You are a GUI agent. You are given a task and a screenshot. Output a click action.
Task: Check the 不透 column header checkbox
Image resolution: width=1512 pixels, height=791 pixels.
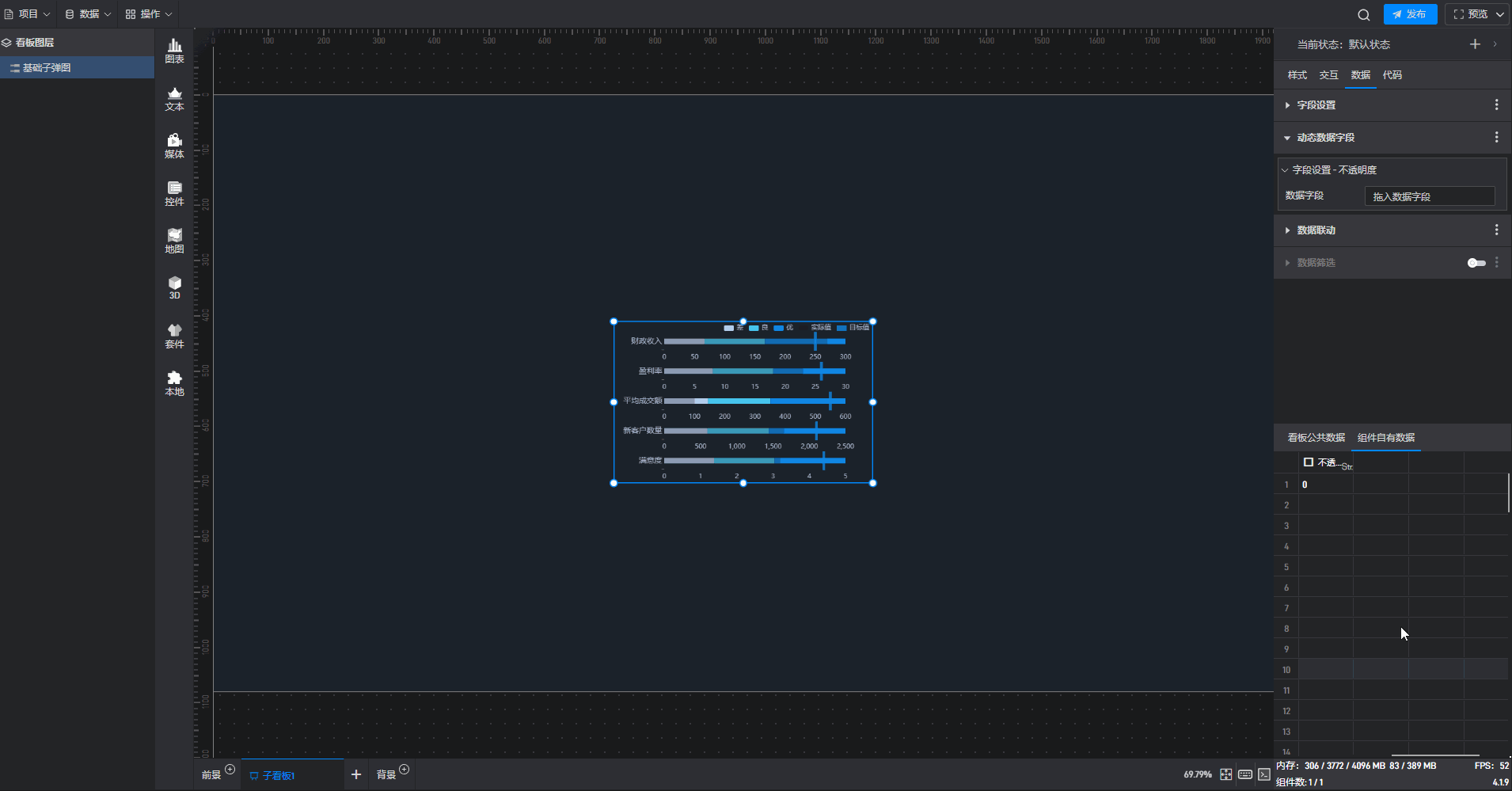pyautogui.click(x=1309, y=462)
